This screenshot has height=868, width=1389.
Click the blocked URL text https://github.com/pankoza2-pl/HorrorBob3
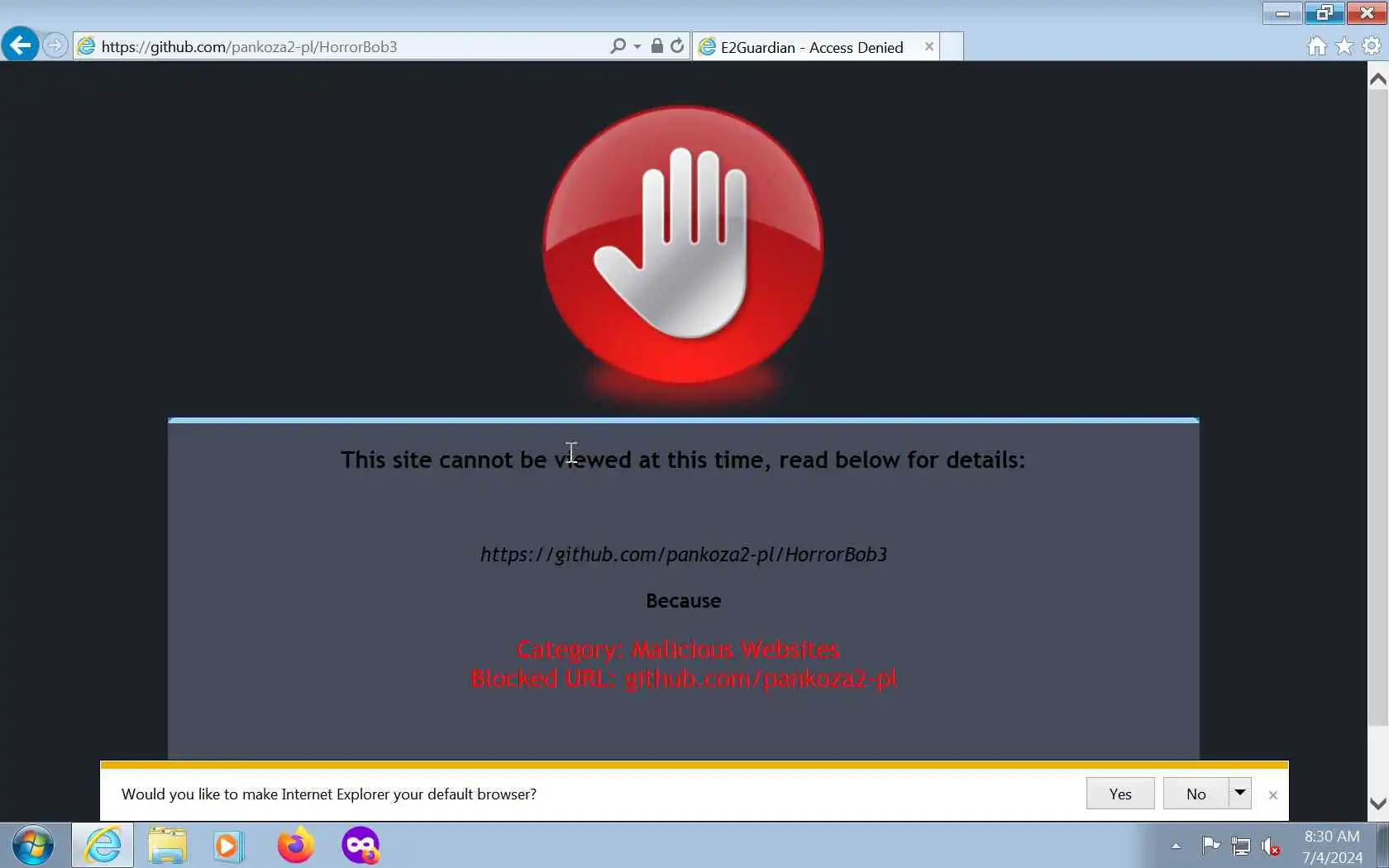click(x=684, y=554)
